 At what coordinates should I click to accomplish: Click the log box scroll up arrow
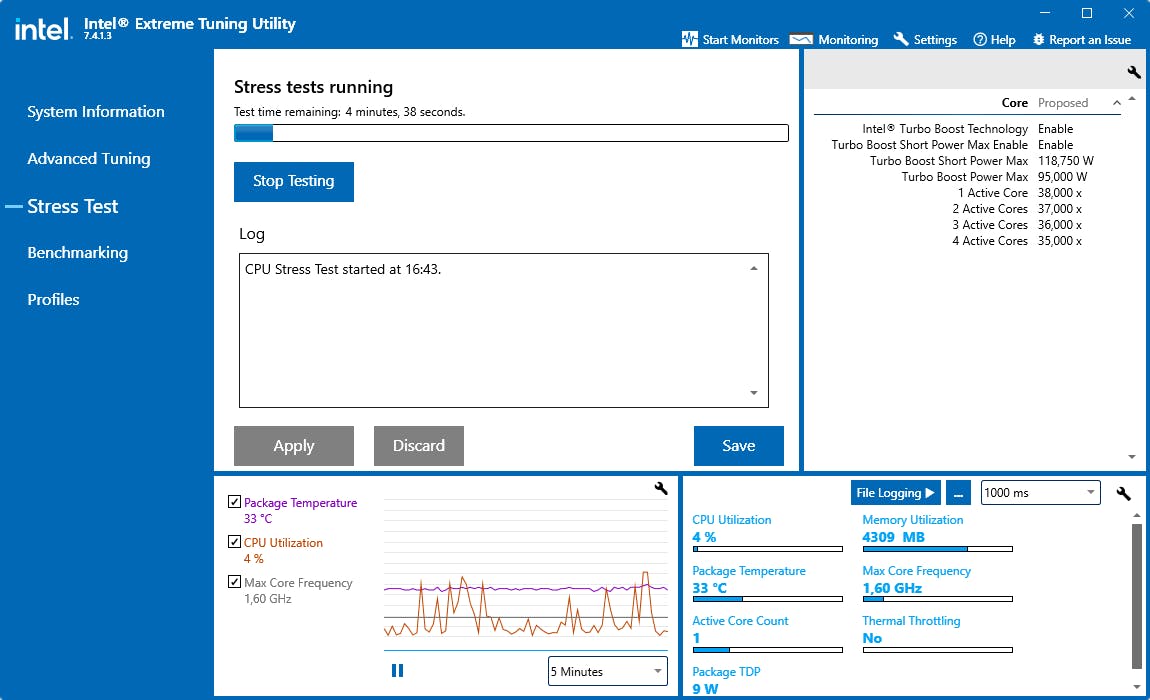(754, 269)
